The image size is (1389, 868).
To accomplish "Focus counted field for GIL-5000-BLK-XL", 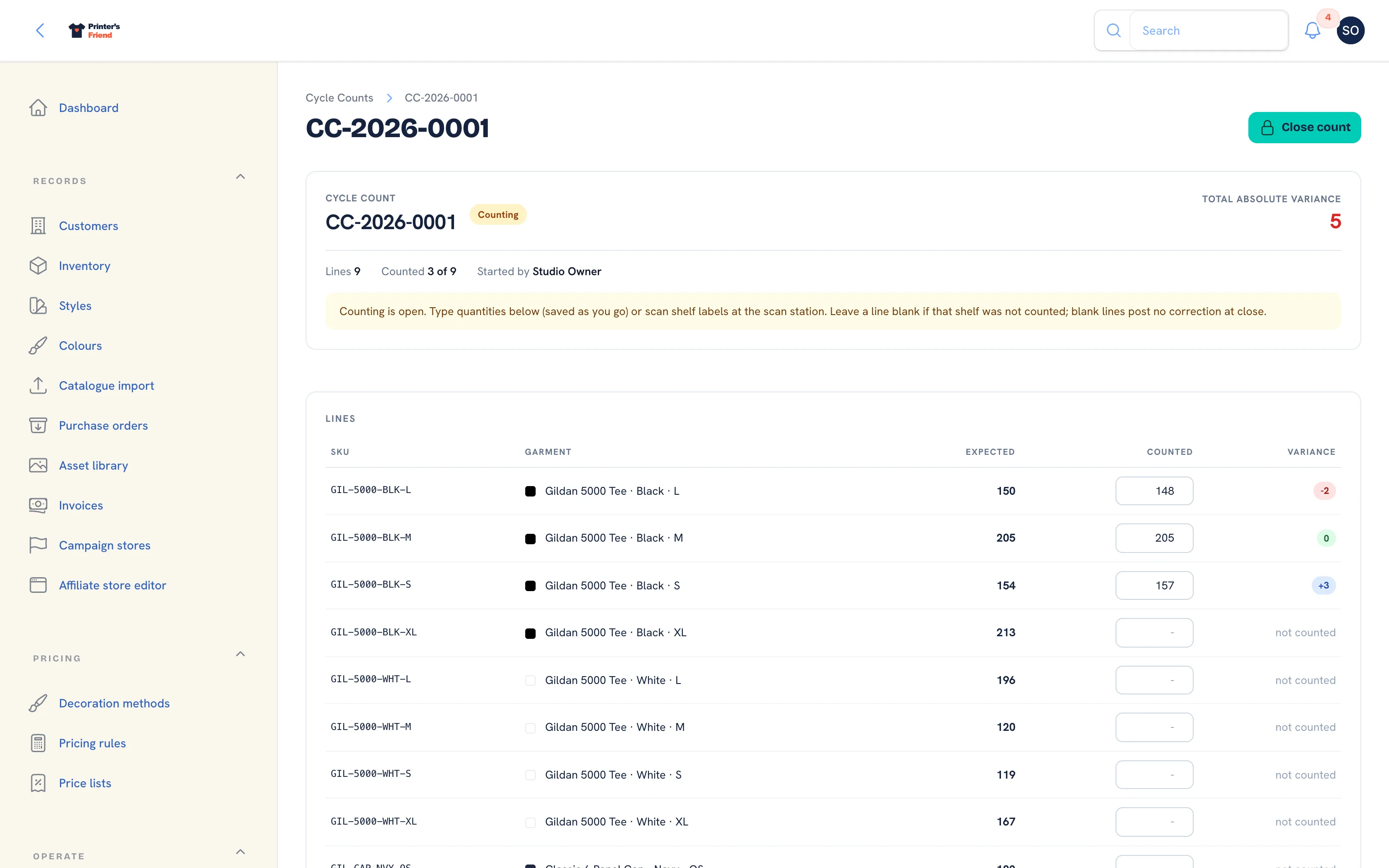I will [1154, 633].
